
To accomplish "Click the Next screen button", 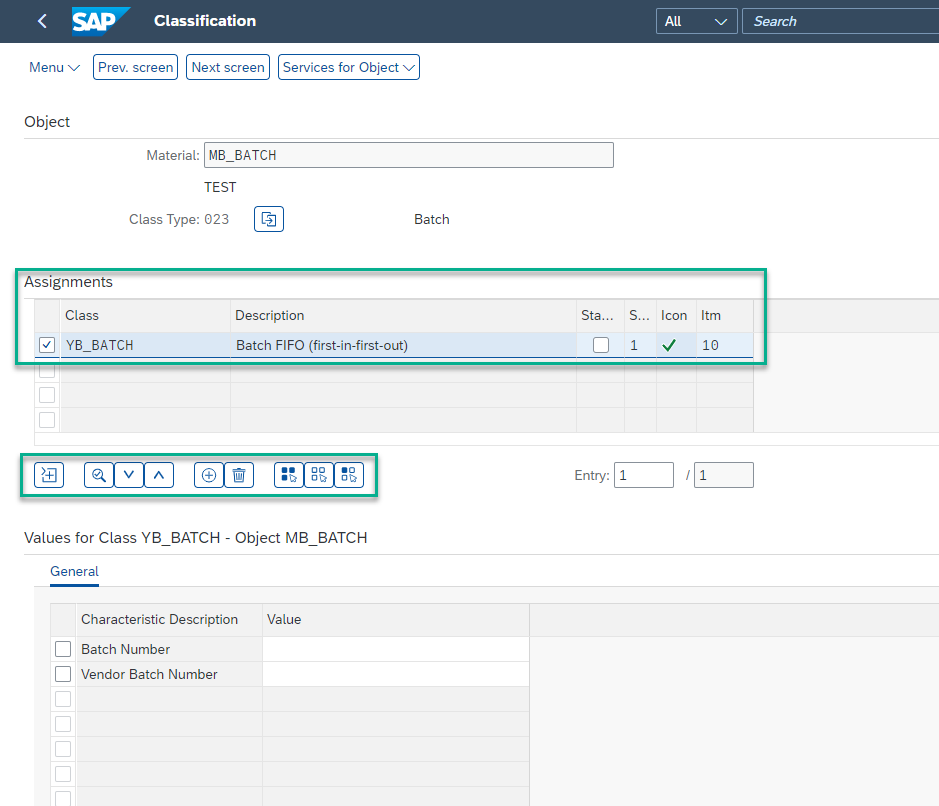I will coord(228,68).
